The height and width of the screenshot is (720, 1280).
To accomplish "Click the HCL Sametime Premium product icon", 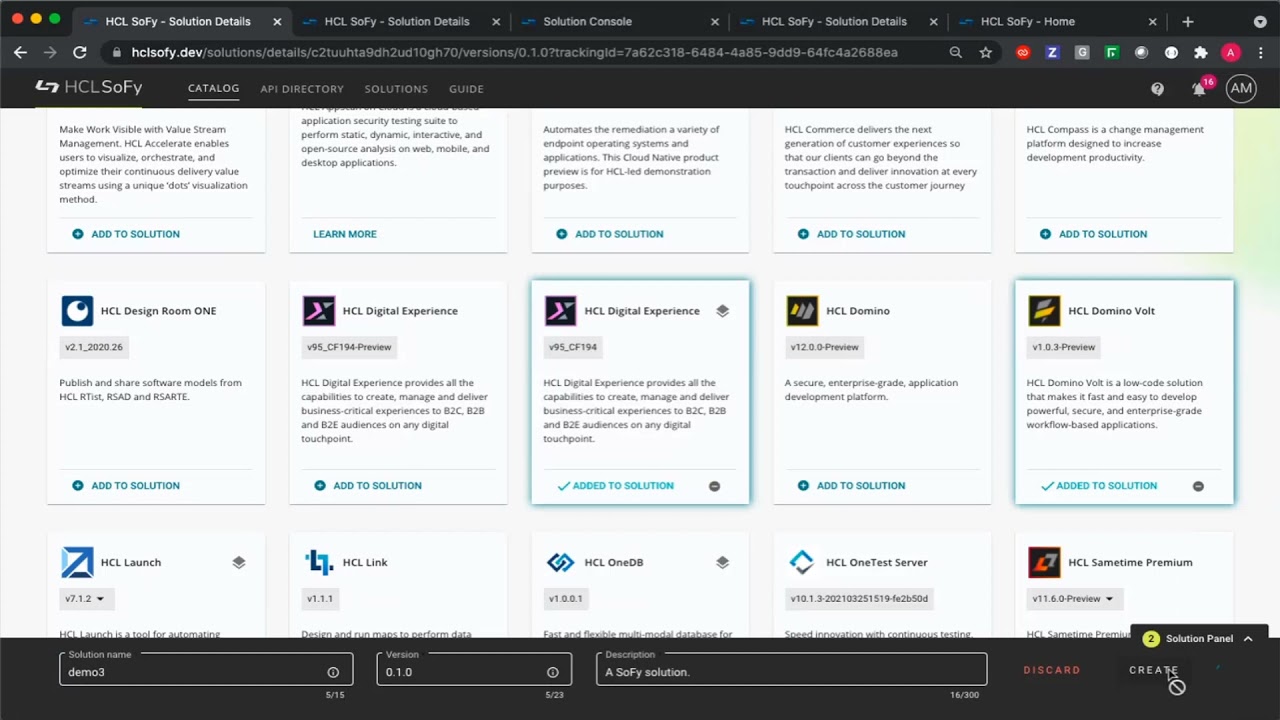I will pos(1044,562).
